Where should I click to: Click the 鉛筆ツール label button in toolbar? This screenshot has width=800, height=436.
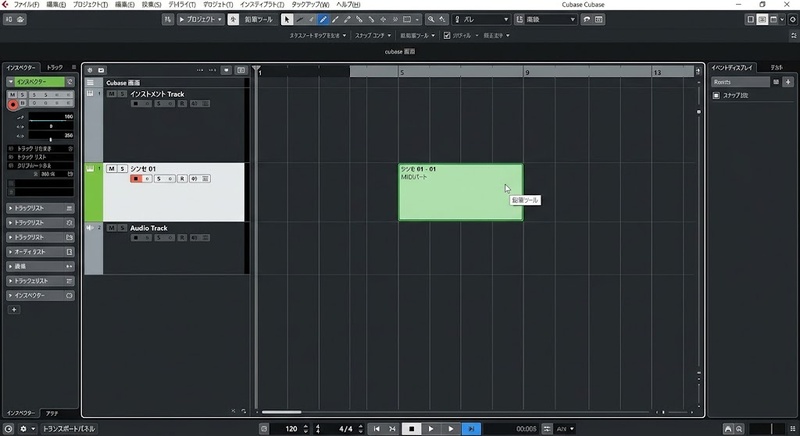(x=259, y=19)
